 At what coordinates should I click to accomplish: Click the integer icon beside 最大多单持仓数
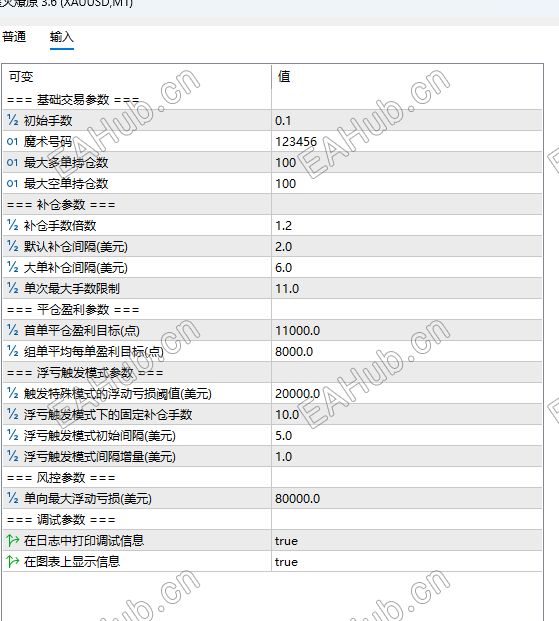pos(13,162)
